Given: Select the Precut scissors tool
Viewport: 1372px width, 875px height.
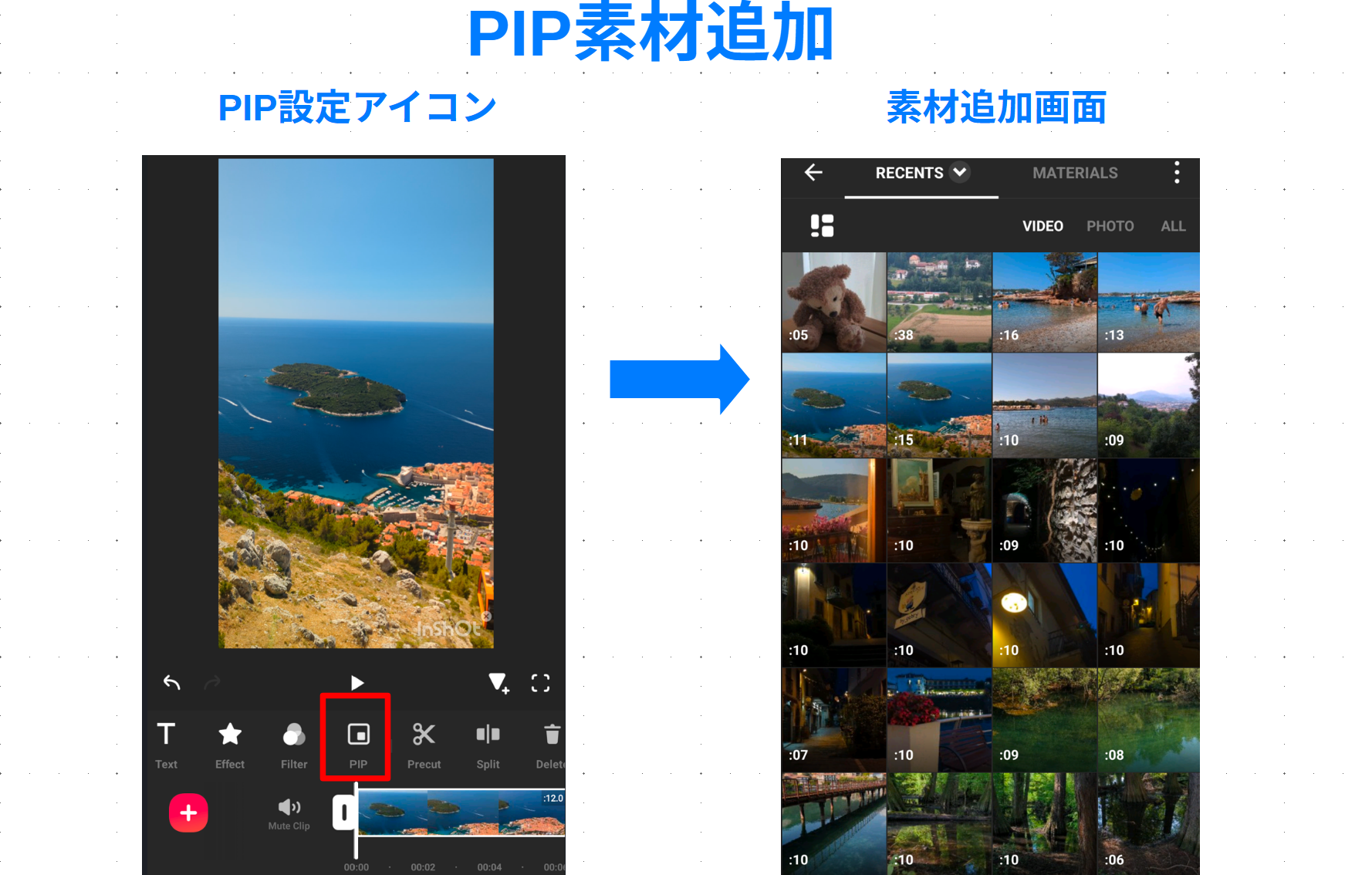Looking at the screenshot, I should point(424,745).
